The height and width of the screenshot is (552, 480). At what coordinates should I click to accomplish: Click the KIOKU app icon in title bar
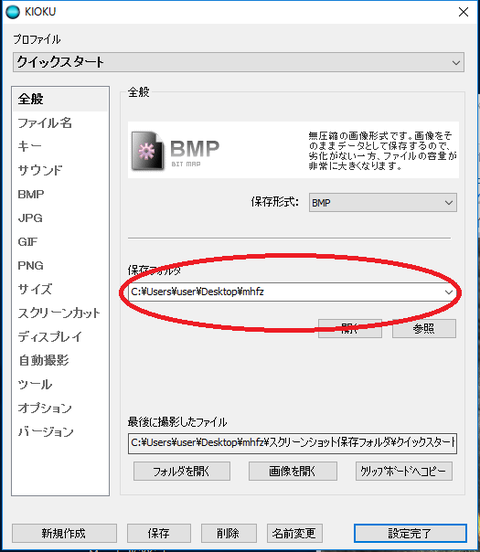[x=13, y=12]
